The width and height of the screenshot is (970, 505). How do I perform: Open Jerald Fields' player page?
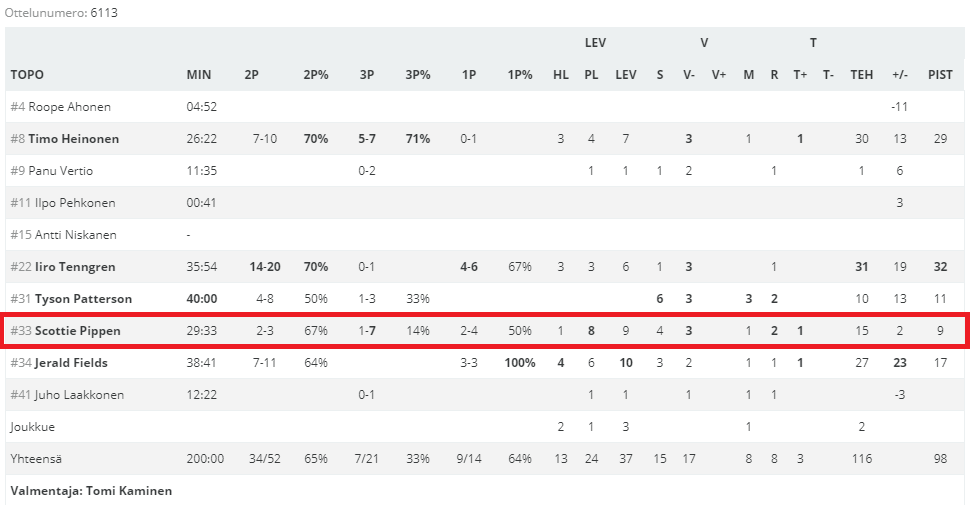tap(71, 363)
